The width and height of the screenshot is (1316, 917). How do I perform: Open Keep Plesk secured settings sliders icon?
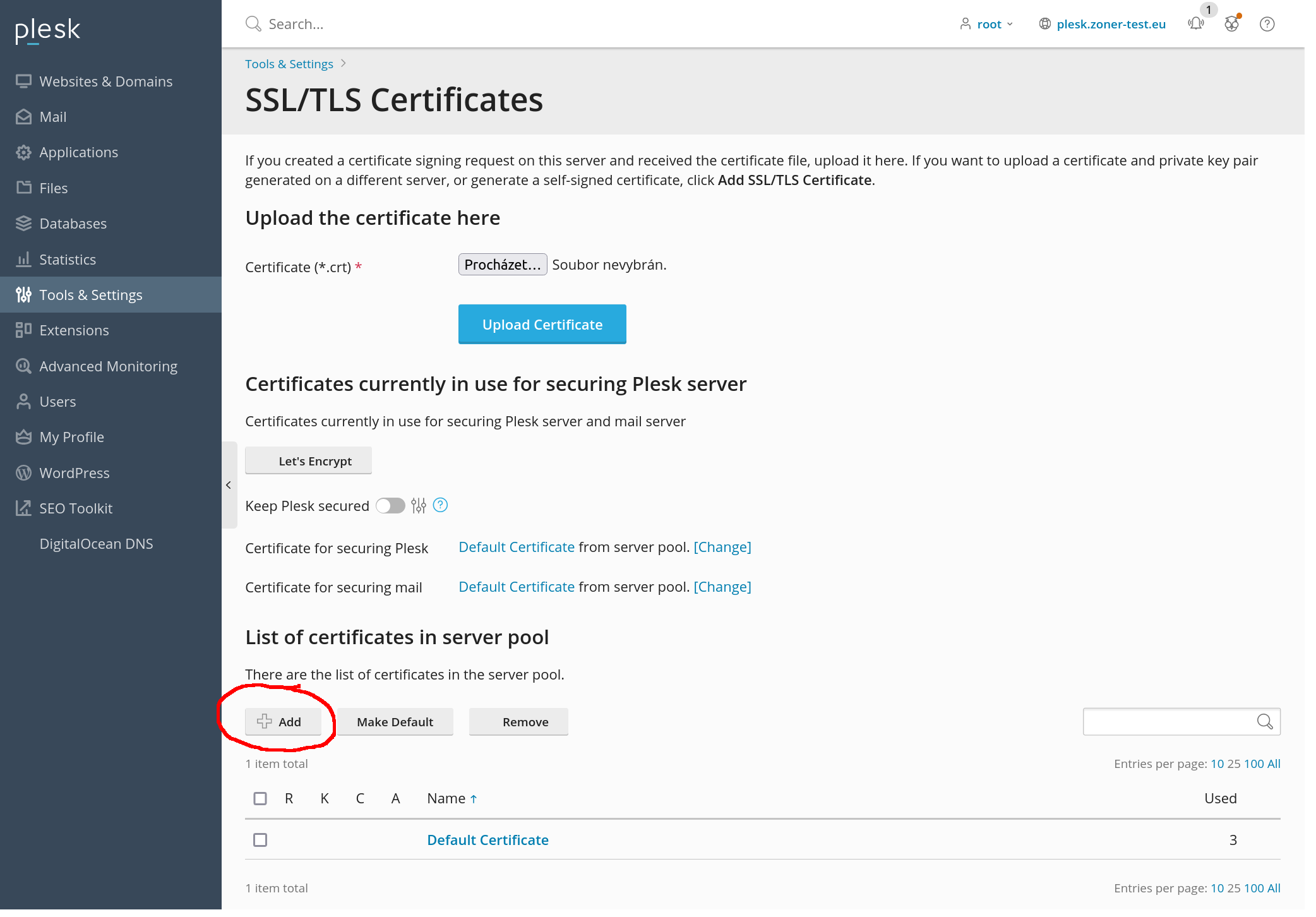[419, 506]
